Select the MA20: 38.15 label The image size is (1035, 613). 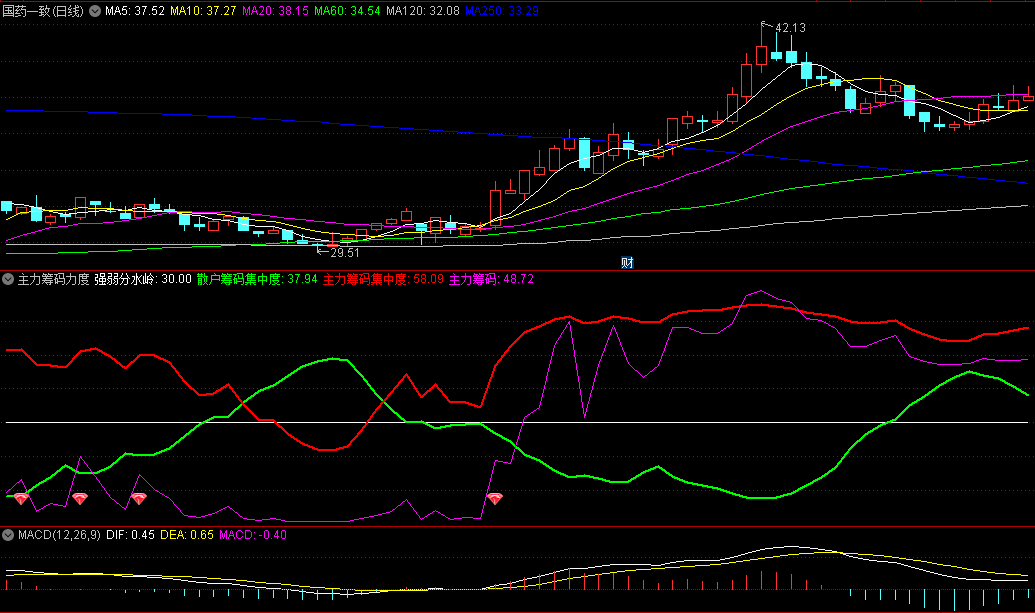pyautogui.click(x=275, y=11)
